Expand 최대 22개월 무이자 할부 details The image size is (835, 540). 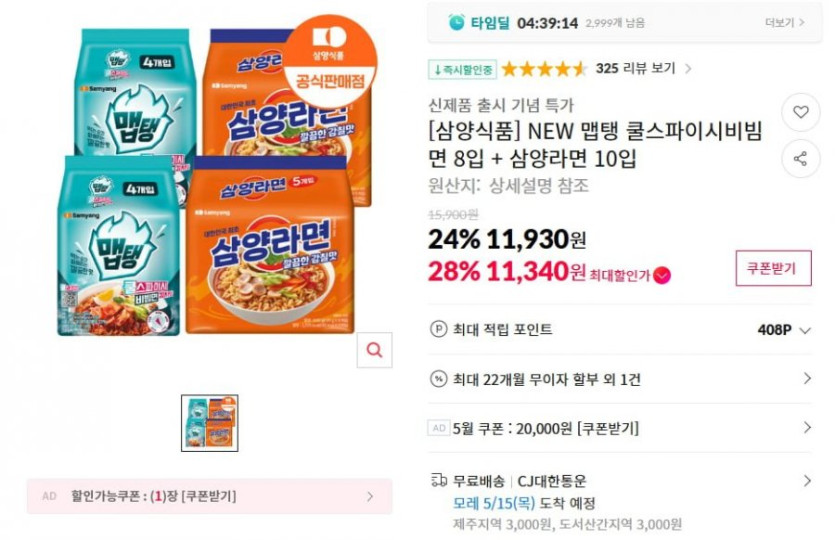click(620, 379)
